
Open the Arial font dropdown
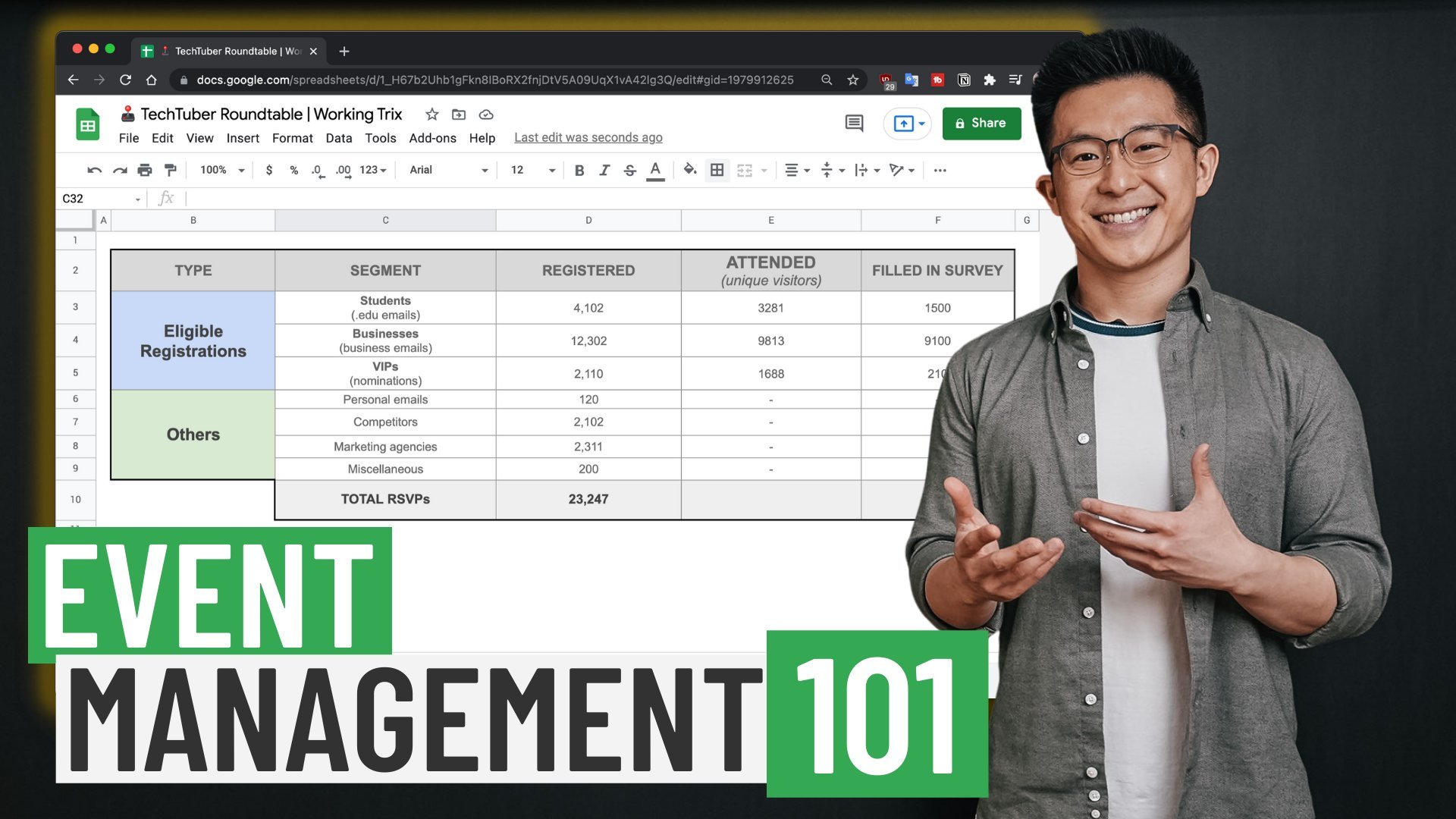(x=448, y=171)
